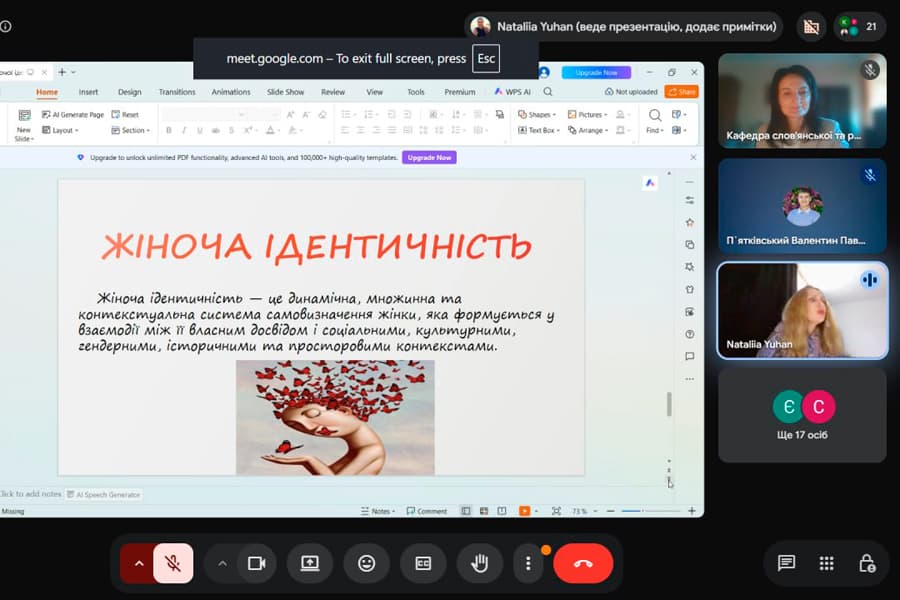Open the emoji reactions button
Screen dimensions: 900x600
(366, 563)
